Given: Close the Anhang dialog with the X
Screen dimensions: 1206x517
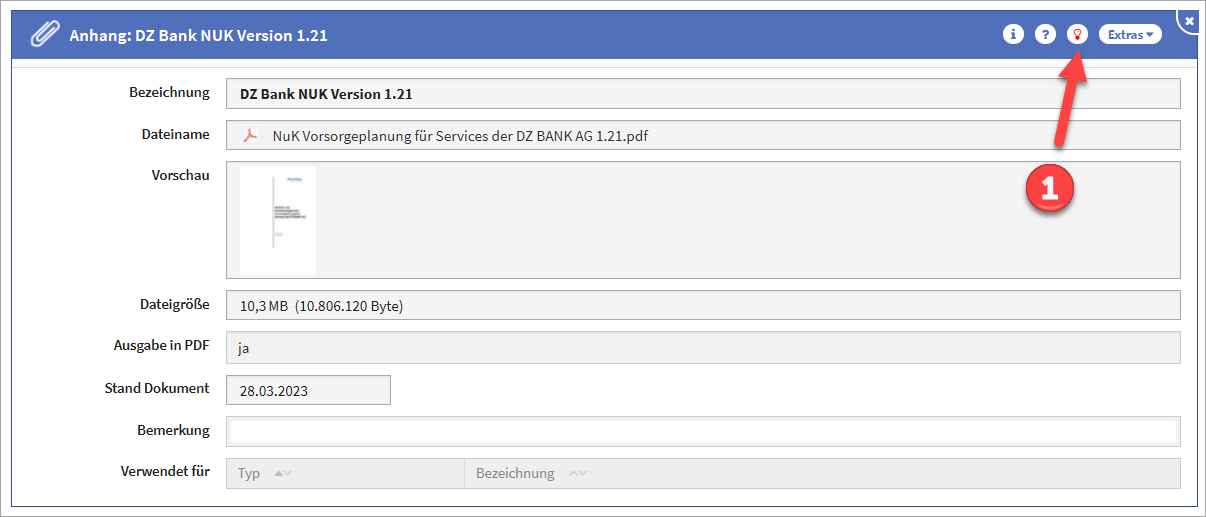Looking at the screenshot, I should [x=1189, y=20].
